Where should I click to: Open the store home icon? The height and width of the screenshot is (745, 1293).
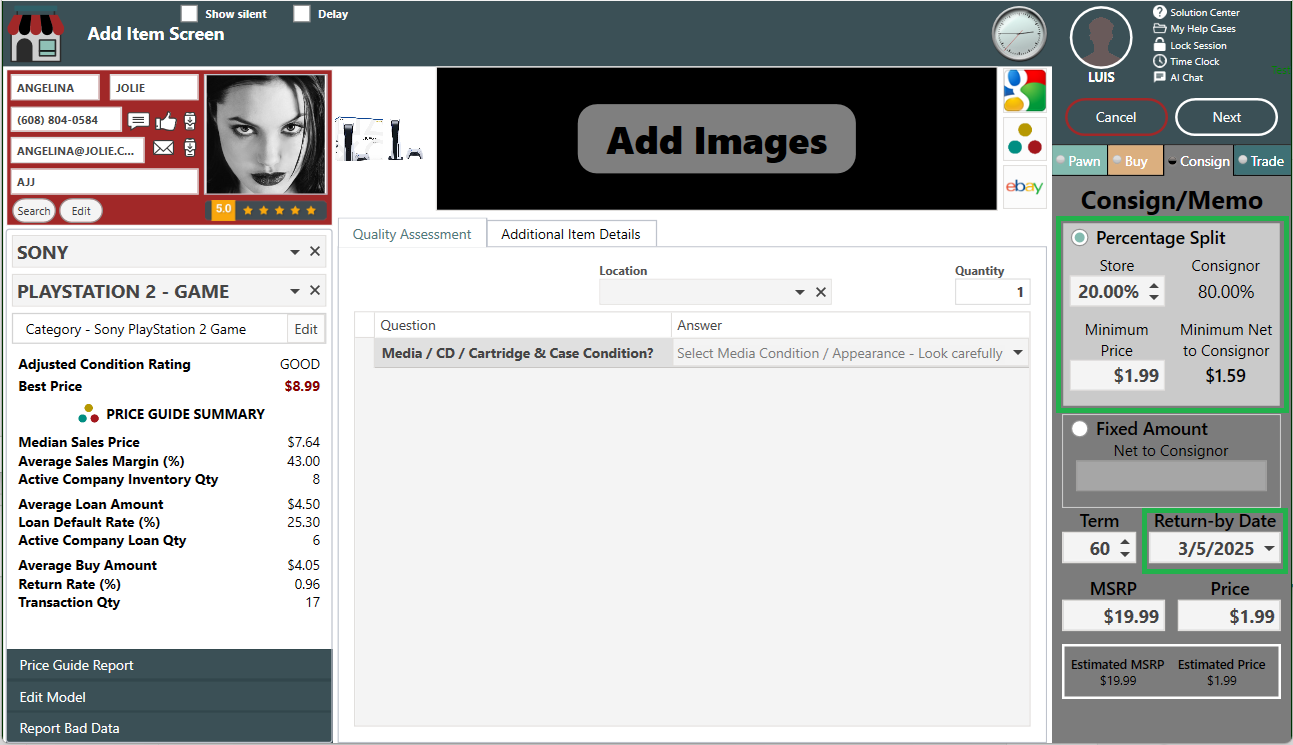pos(36,36)
